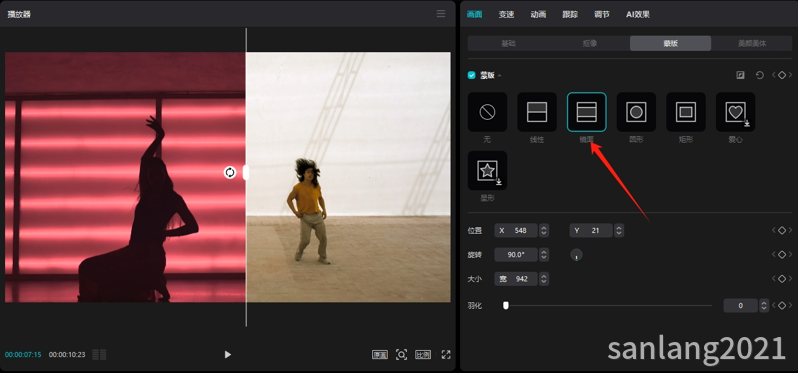Click the 羽化 feather slider handle

pos(505,305)
